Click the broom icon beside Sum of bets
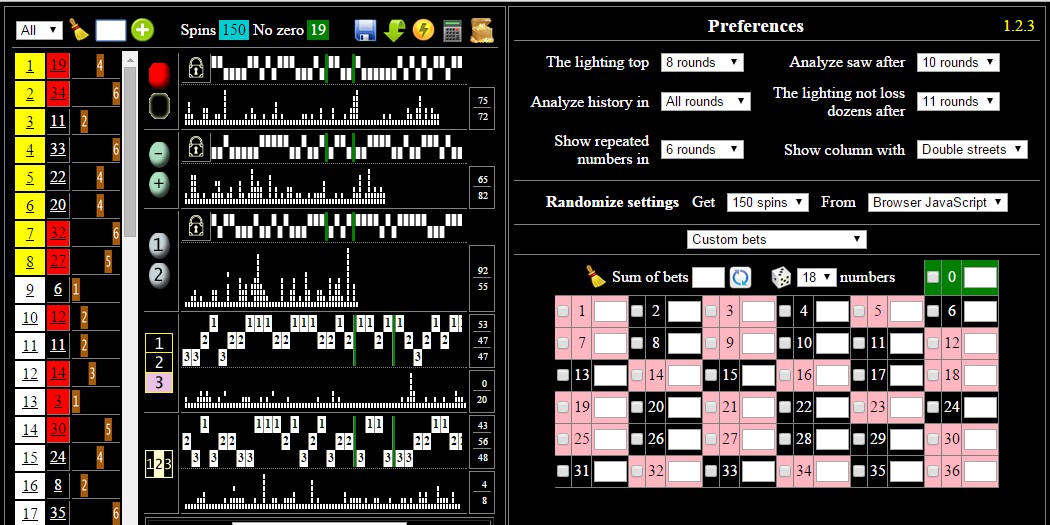The height and width of the screenshot is (525, 1050). coord(595,277)
